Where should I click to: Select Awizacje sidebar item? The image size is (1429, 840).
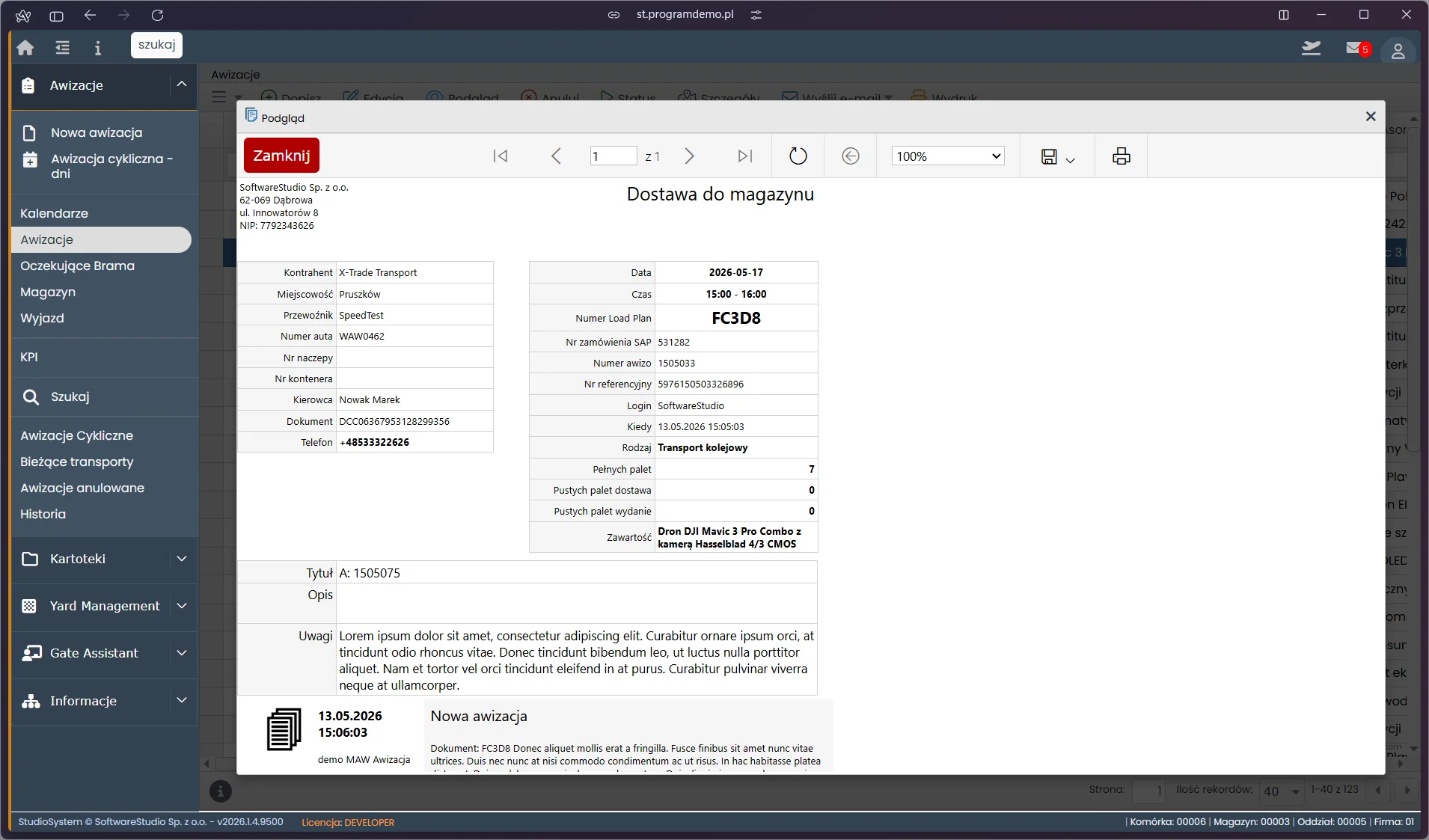pos(101,239)
